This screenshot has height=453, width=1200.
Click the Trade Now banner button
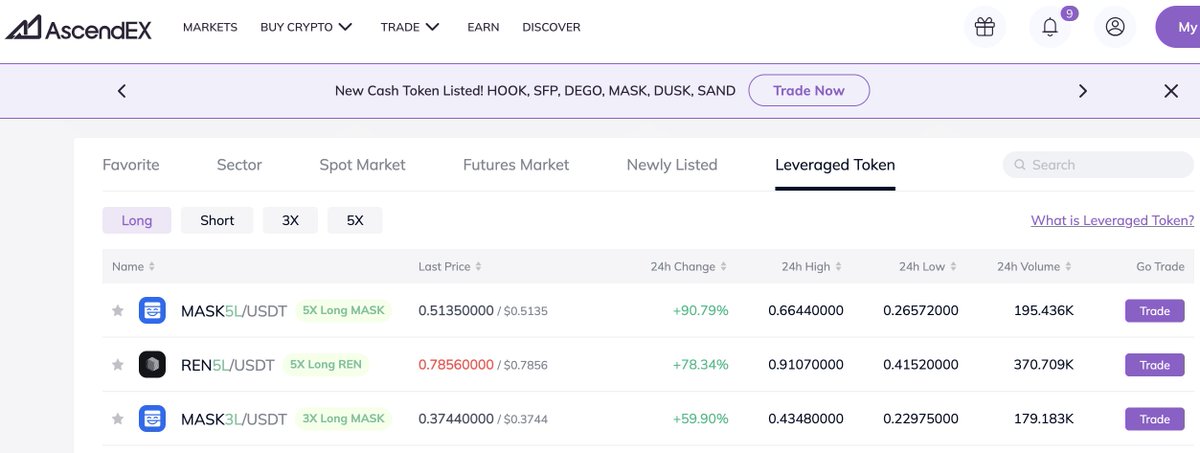[809, 90]
